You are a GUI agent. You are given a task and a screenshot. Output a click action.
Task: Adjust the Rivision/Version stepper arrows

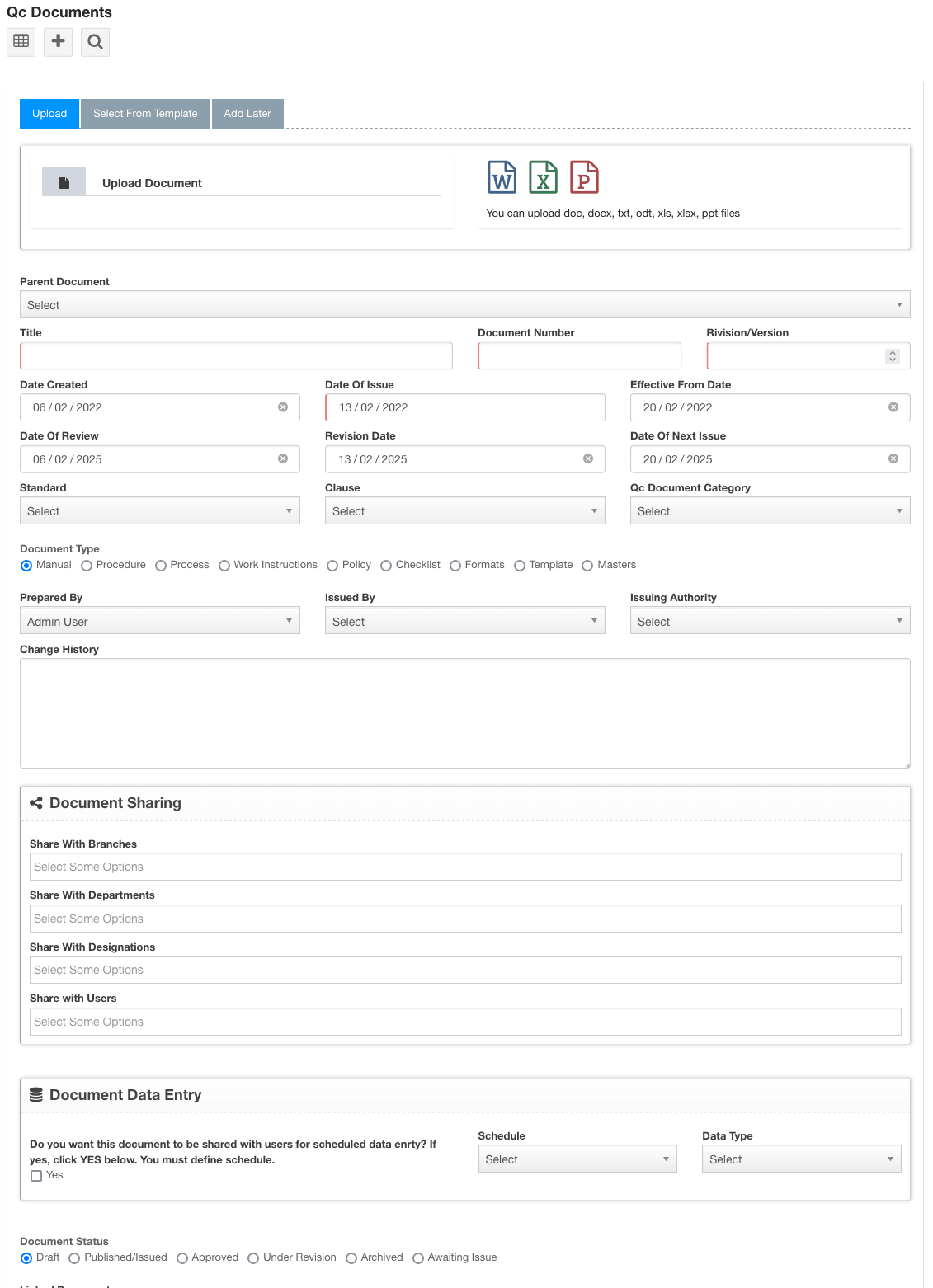pos(893,356)
